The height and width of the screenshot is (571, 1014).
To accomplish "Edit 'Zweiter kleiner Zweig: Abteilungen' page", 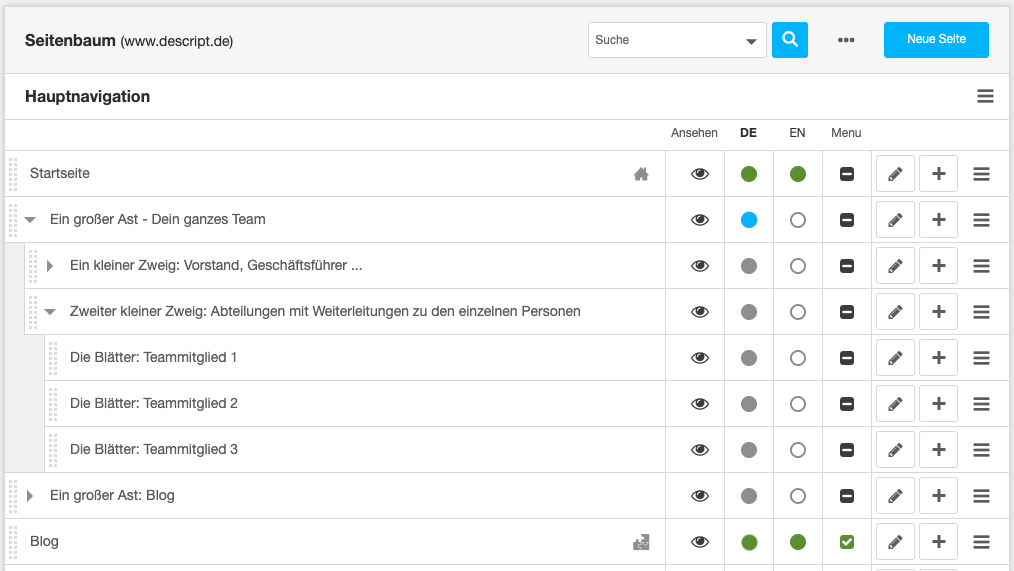I will point(895,312).
